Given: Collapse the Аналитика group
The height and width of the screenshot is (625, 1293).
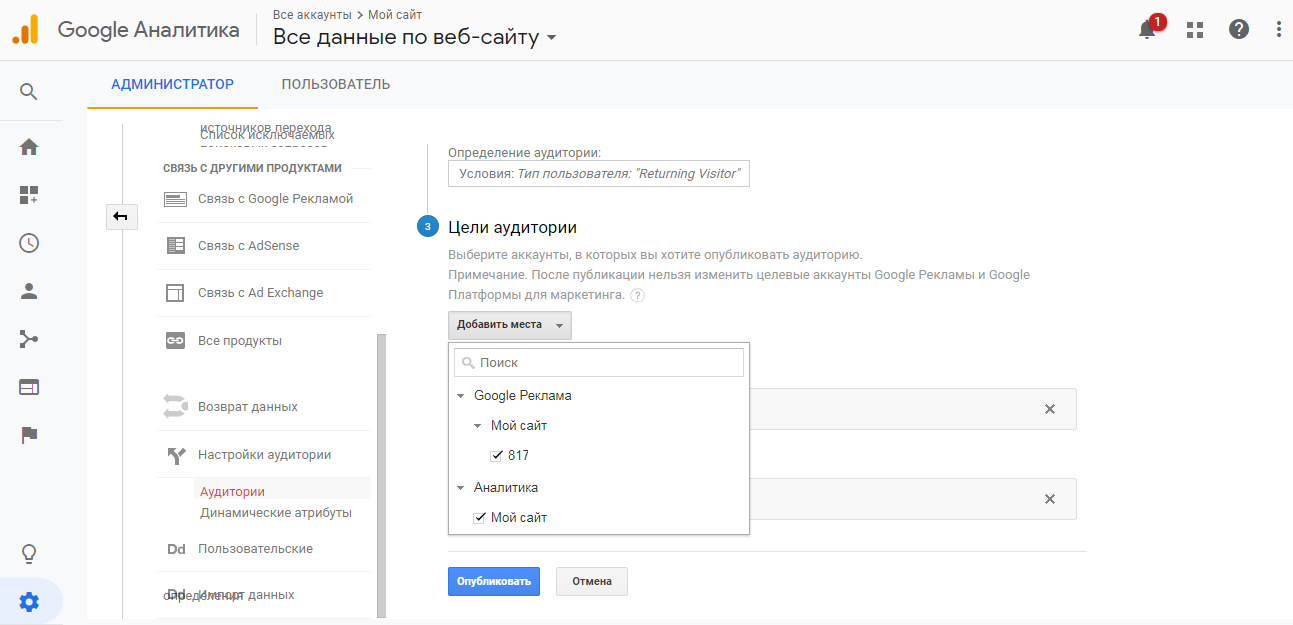Looking at the screenshot, I should [461, 488].
